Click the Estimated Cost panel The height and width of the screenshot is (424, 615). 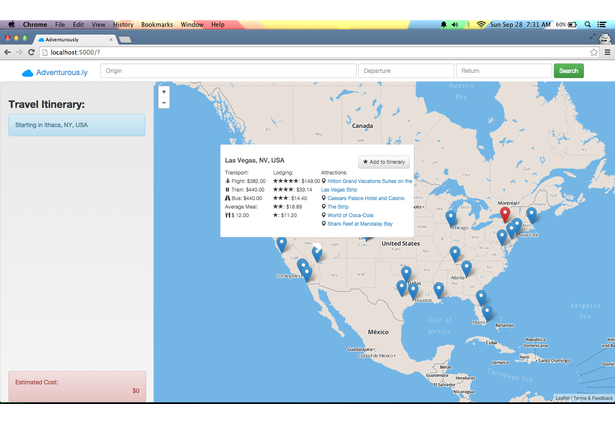[x=77, y=386]
